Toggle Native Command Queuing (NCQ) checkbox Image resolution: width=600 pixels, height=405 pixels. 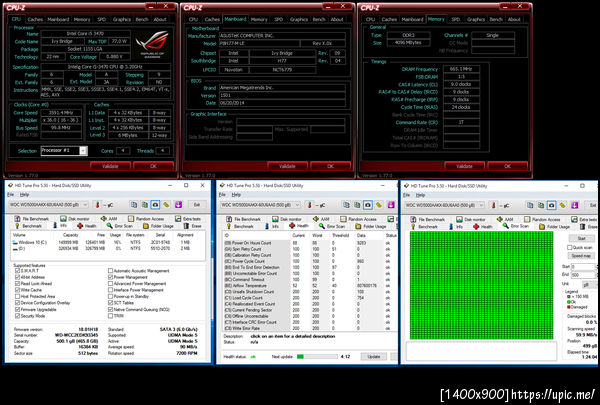(110, 309)
